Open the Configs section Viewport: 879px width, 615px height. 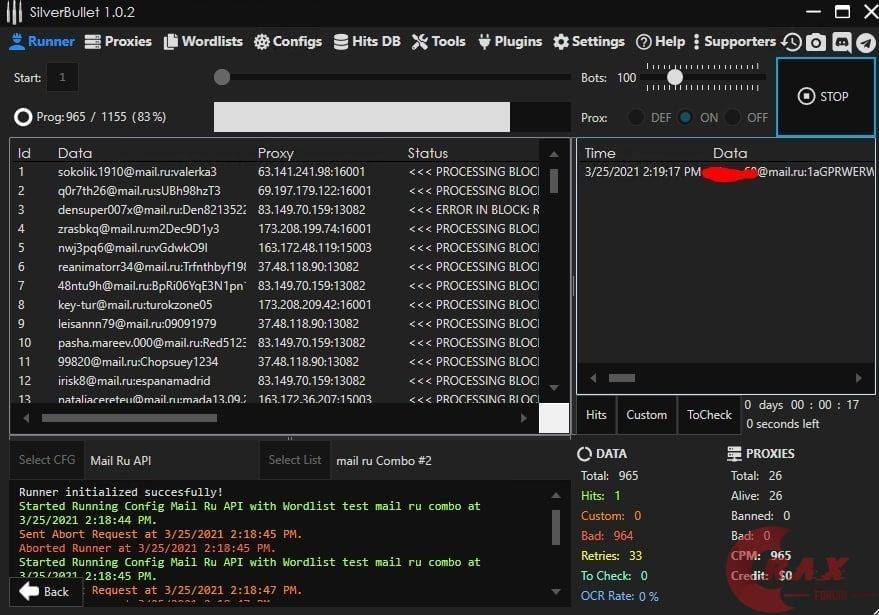[x=288, y=41]
